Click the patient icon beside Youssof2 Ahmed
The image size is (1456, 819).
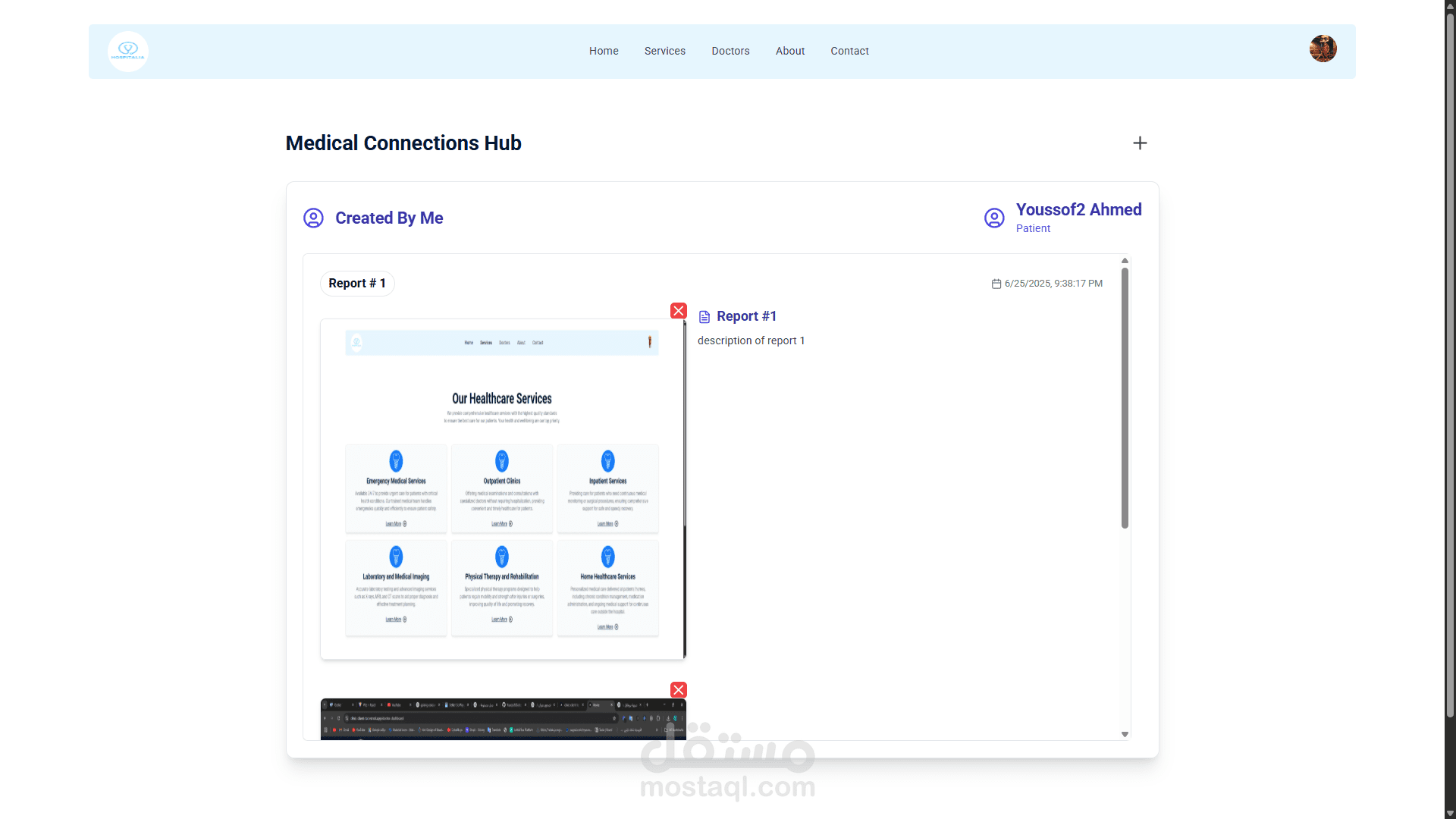tap(994, 218)
